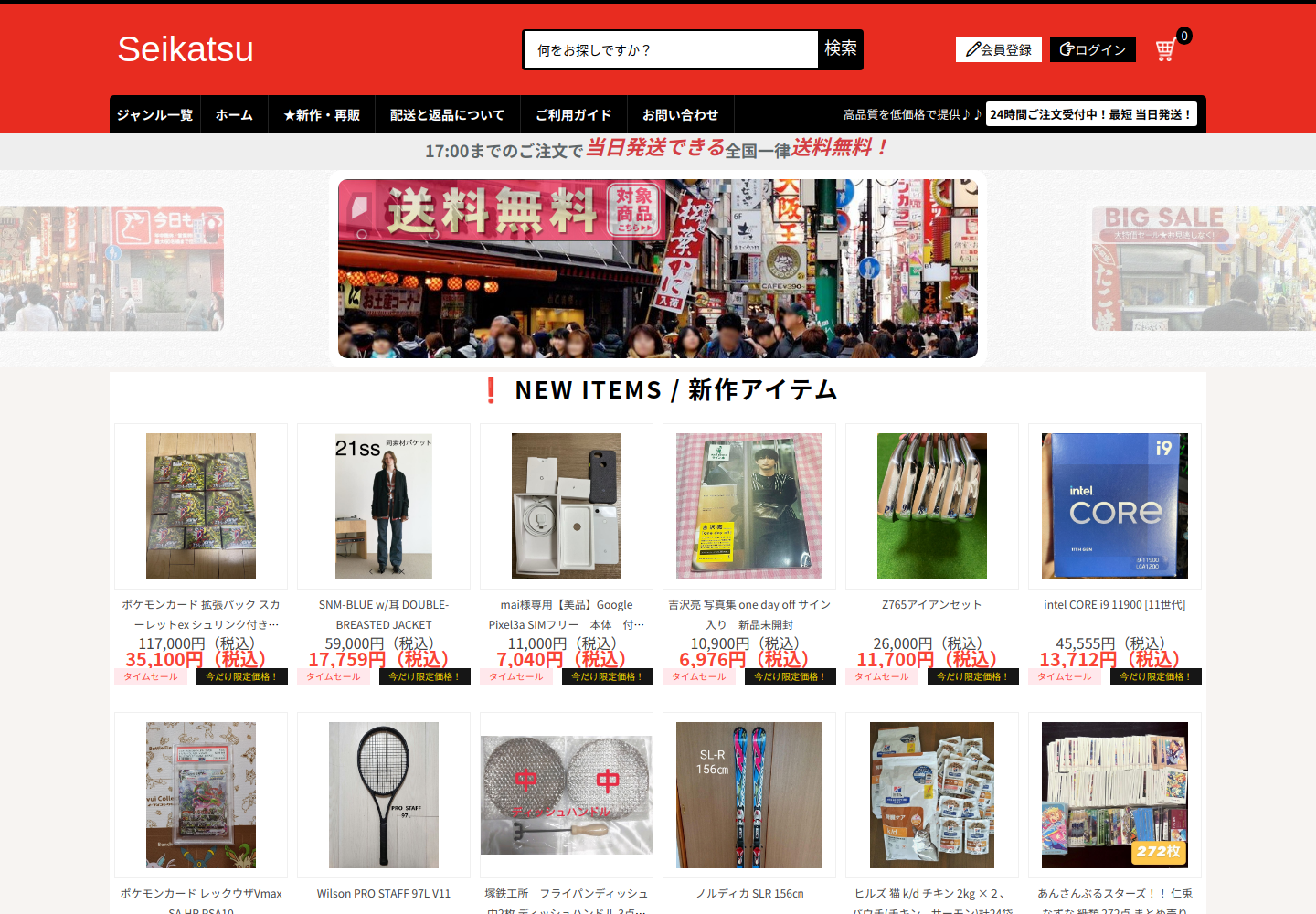
Task: Open the 吉沢亮 写真集 product photo
Action: [x=749, y=506]
